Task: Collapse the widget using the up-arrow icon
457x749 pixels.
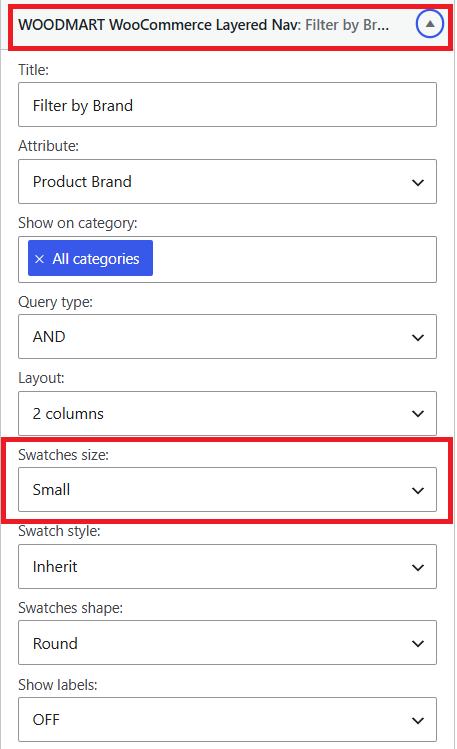Action: [x=429, y=24]
